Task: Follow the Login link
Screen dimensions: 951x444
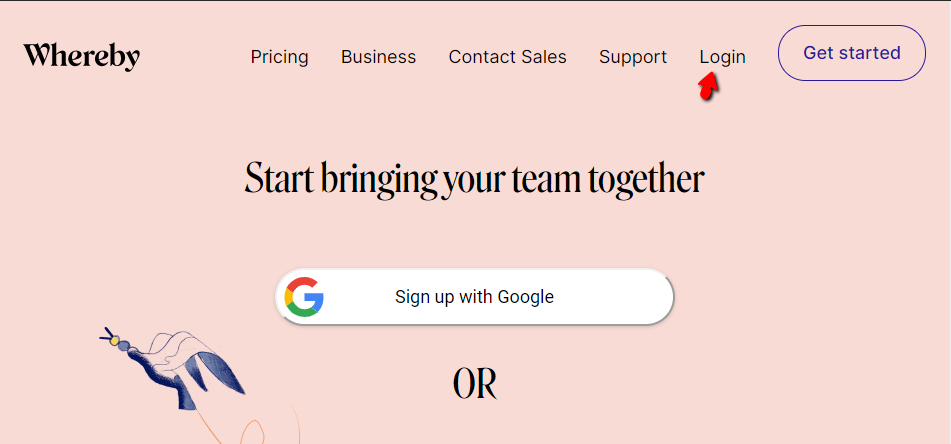Action: [x=722, y=57]
